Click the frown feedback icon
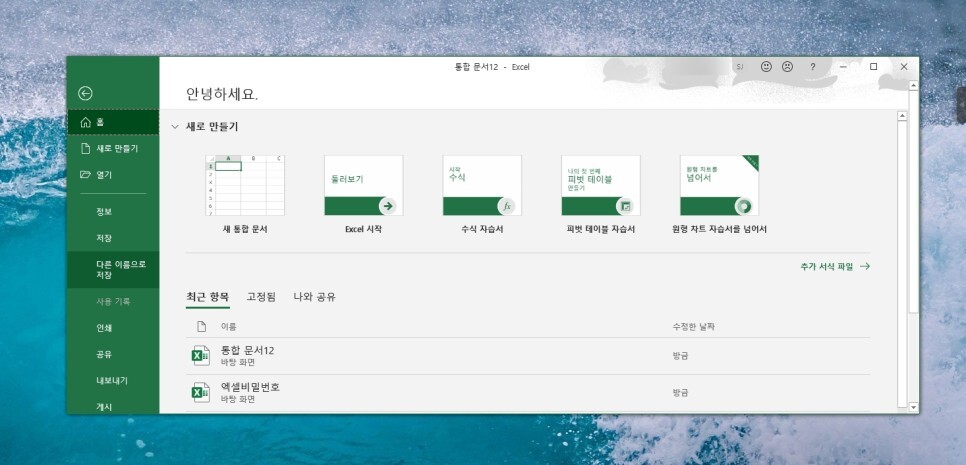 [x=787, y=67]
